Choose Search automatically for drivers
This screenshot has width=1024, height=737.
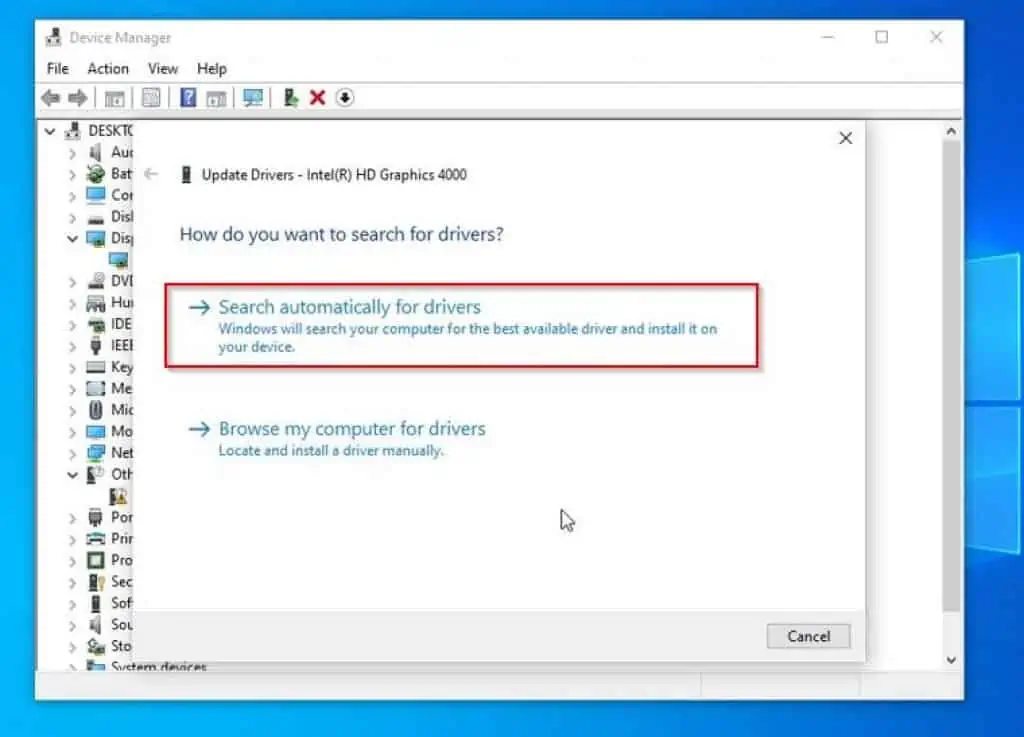point(461,325)
